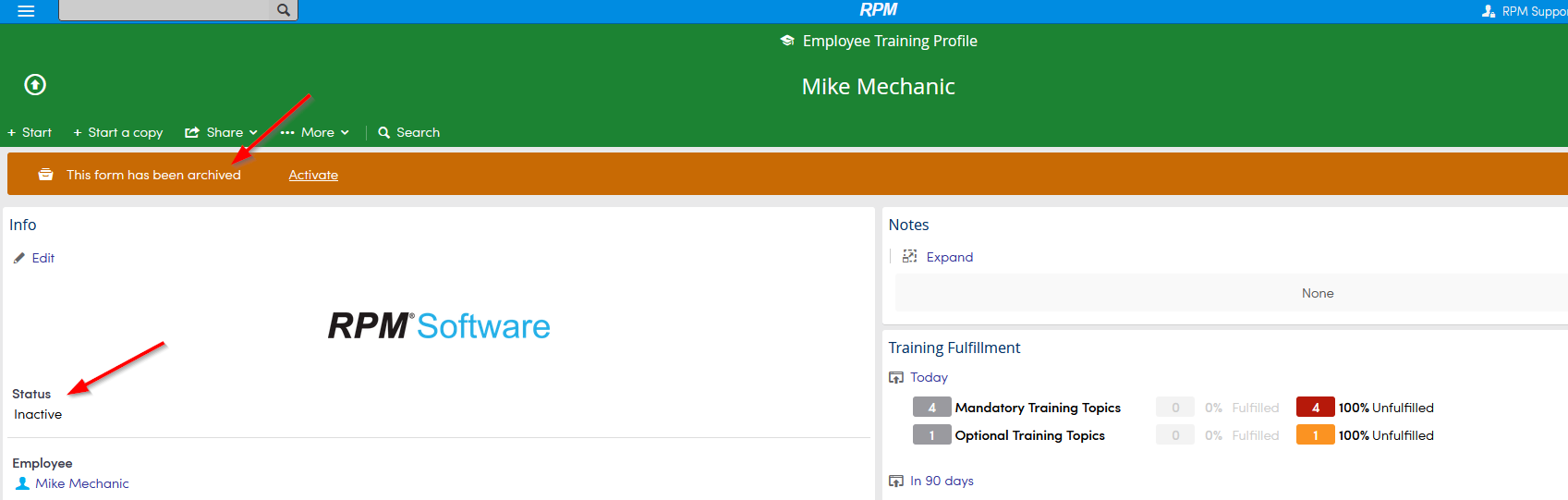
Task: Click the 0 Fulfilled badge for Optional Topics
Action: pos(1175,435)
